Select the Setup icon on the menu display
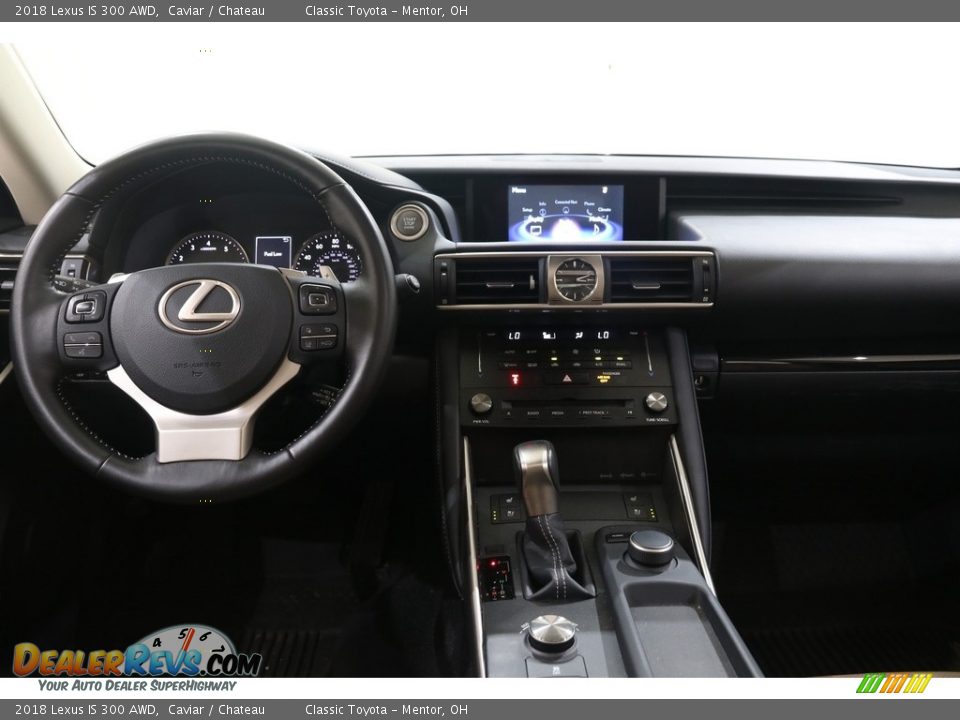This screenshot has width=960, height=720. (528, 210)
